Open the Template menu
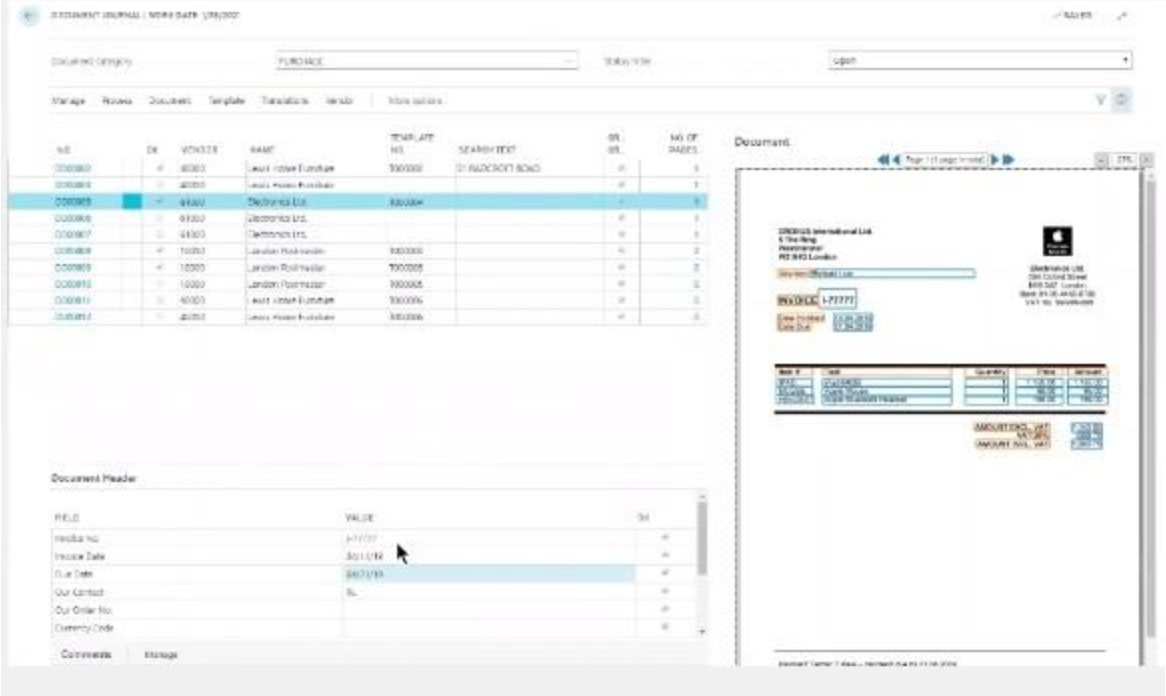Image resolution: width=1166 pixels, height=696 pixels. pos(227,101)
